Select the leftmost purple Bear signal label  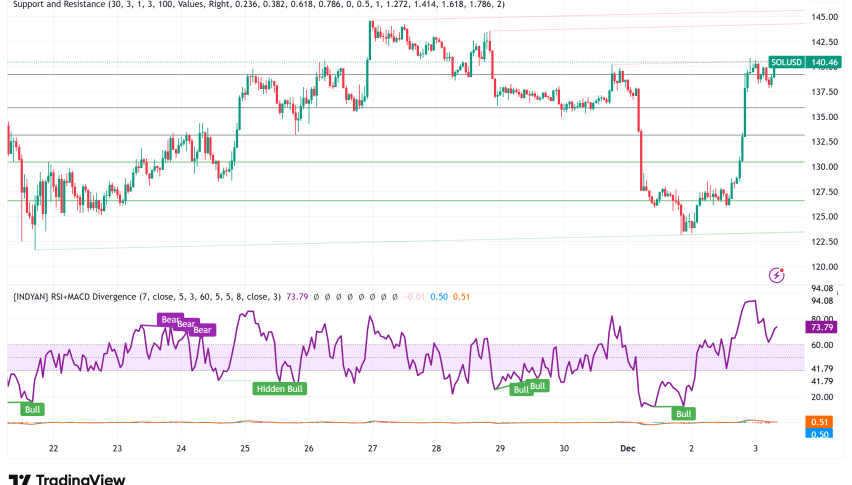pos(168,319)
